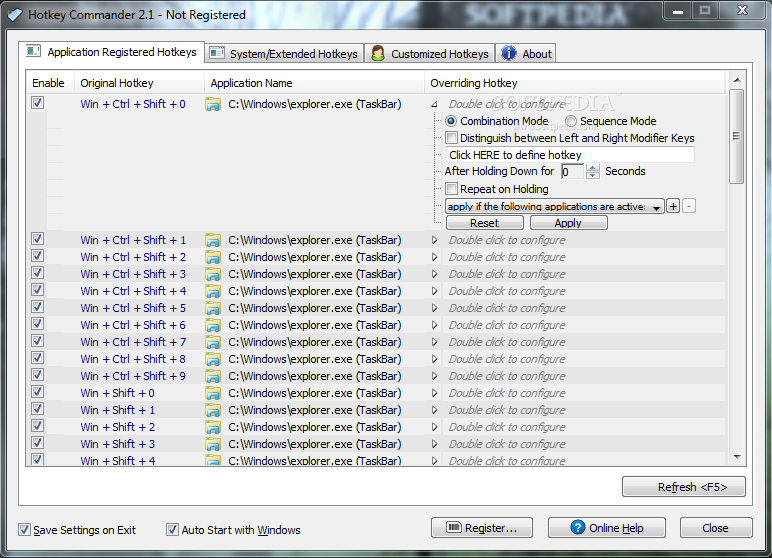Image resolution: width=772 pixels, height=558 pixels.
Task: Click the minus button to remove an application
Action: [x=689, y=206]
